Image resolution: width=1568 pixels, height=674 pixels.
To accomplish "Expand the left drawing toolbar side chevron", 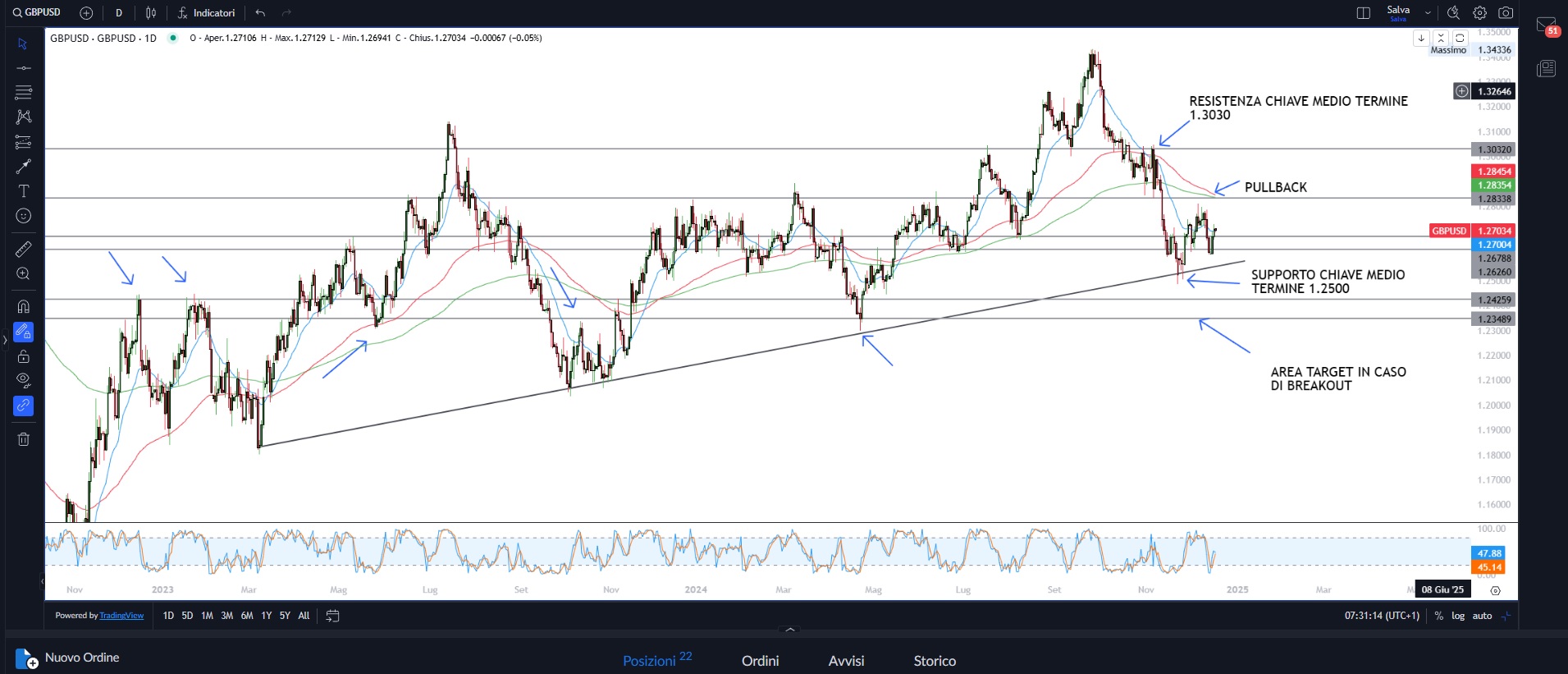I will (x=4, y=338).
